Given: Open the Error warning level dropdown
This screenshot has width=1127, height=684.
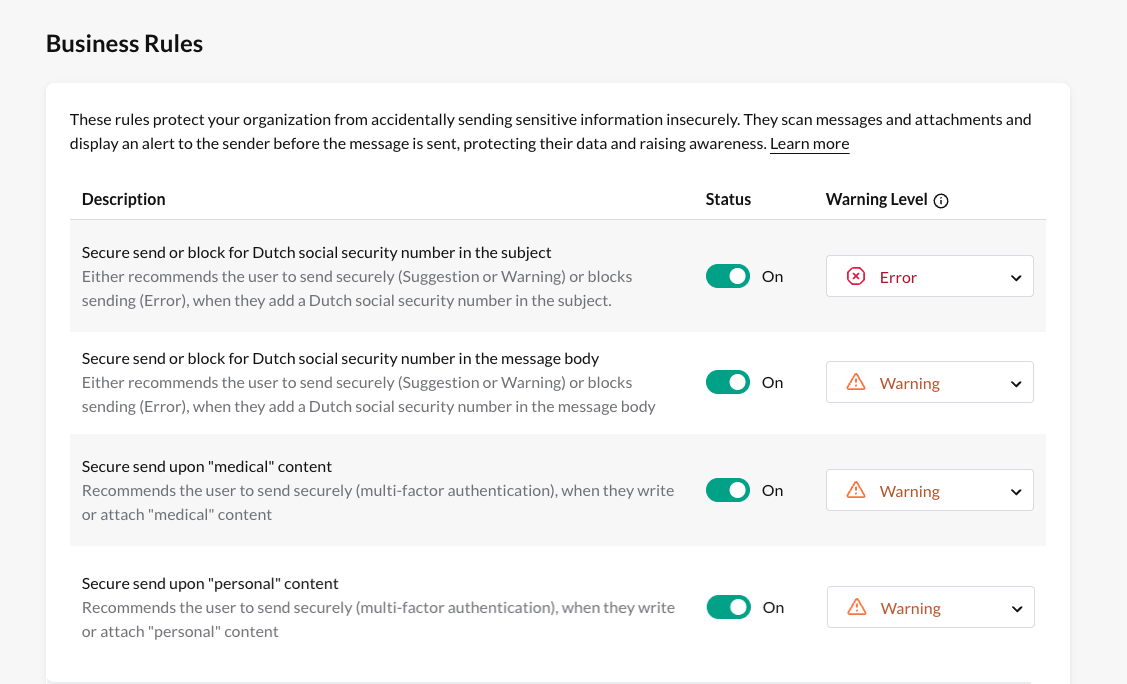Looking at the screenshot, I should (x=929, y=277).
